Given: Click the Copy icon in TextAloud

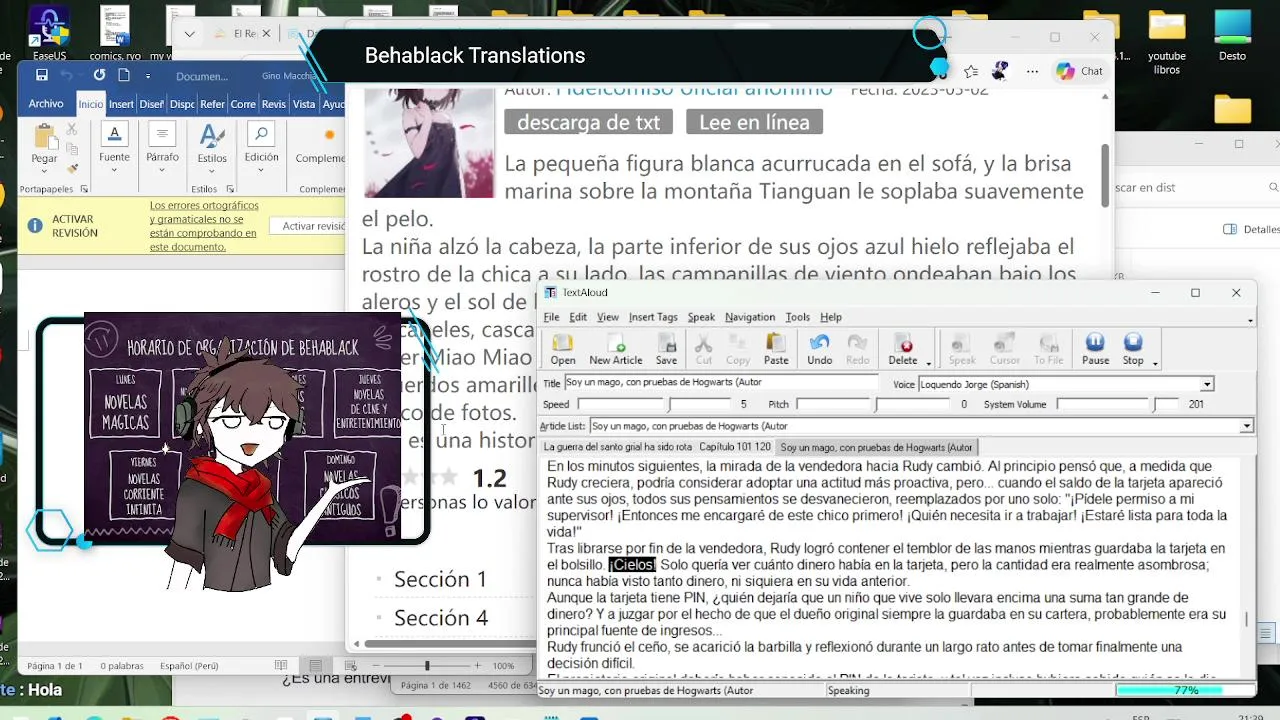Looking at the screenshot, I should [738, 348].
